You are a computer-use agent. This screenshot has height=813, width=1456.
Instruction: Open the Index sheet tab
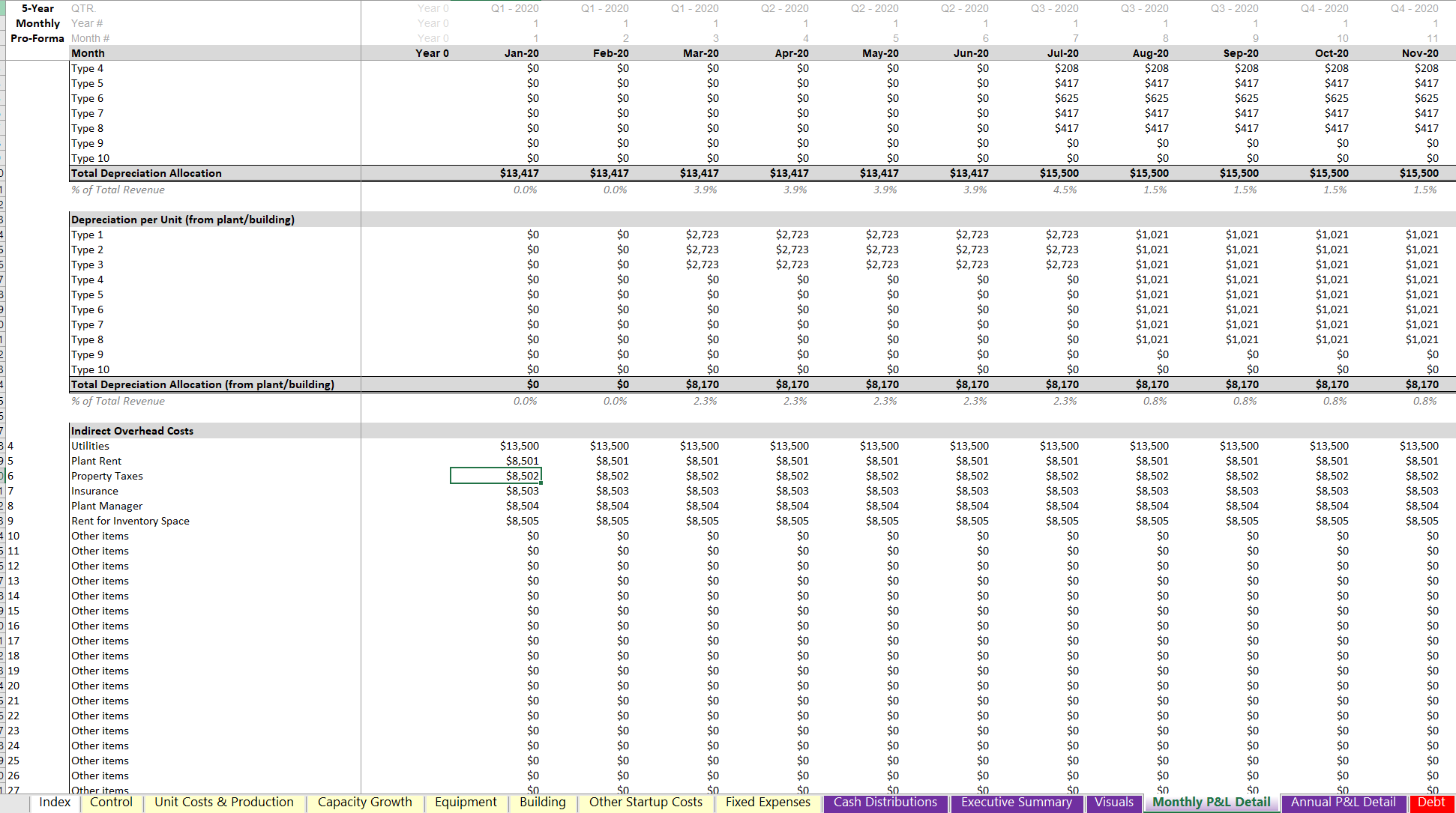55,803
